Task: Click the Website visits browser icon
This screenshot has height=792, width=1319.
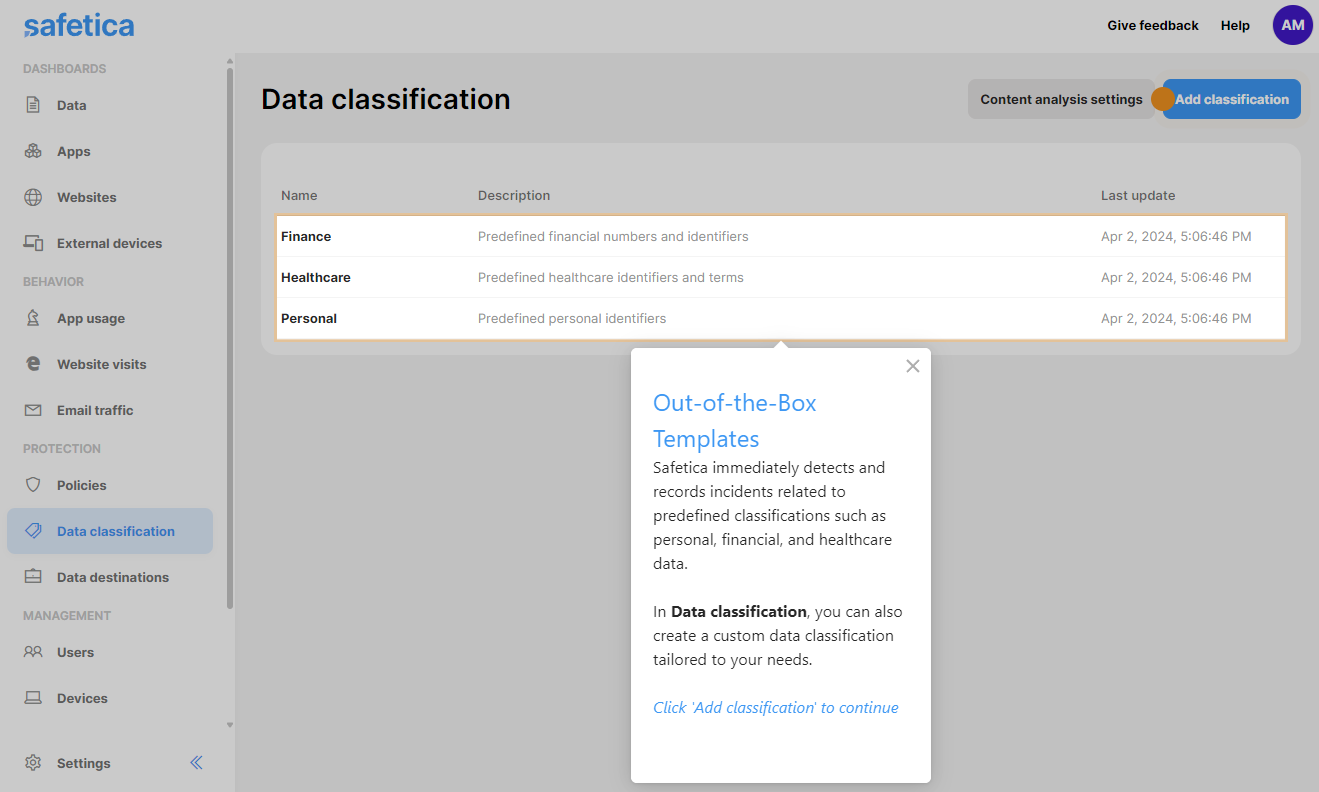Action: [33, 364]
